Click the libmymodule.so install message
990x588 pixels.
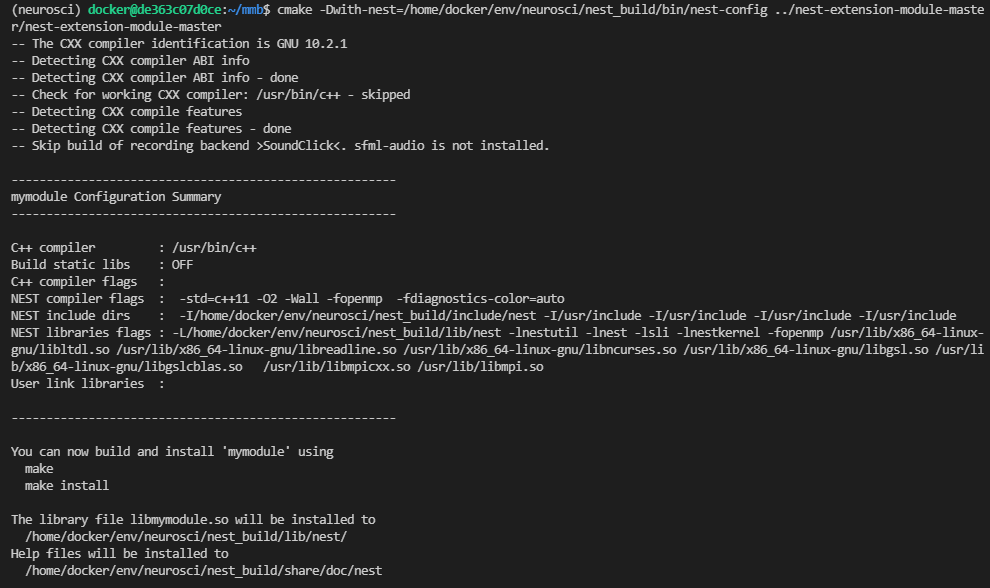coord(193,520)
